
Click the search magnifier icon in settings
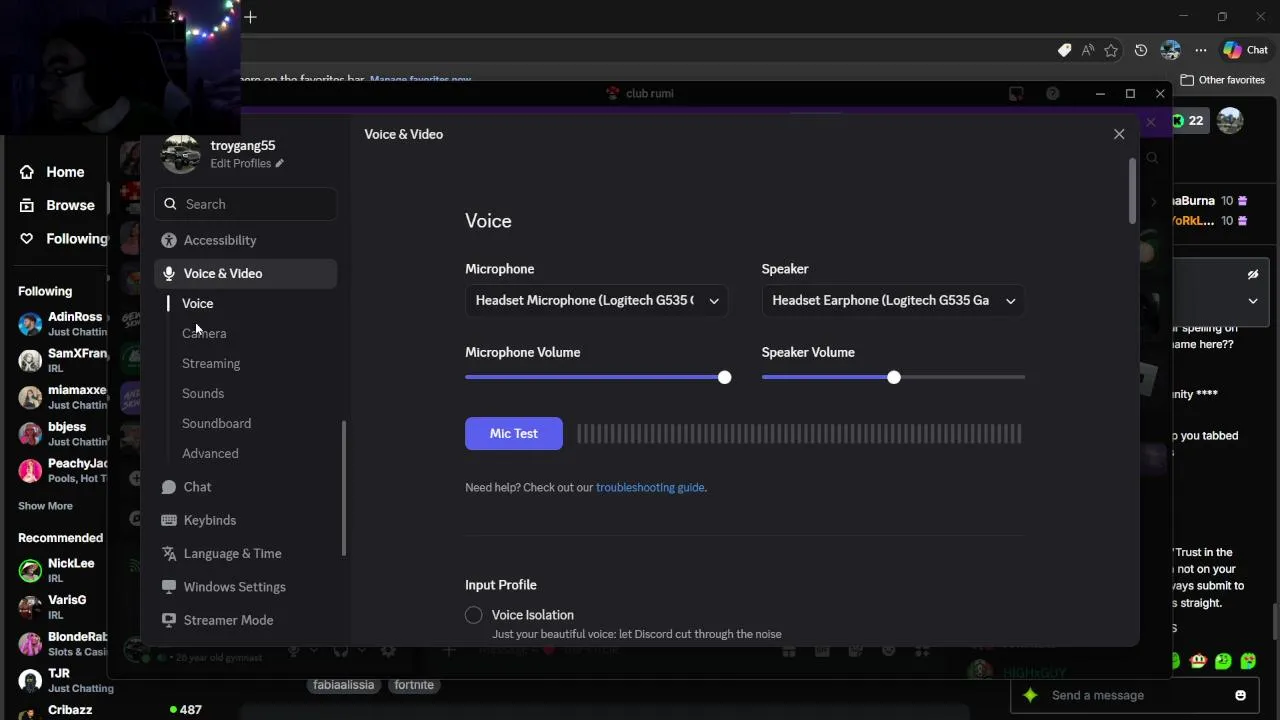click(x=170, y=204)
